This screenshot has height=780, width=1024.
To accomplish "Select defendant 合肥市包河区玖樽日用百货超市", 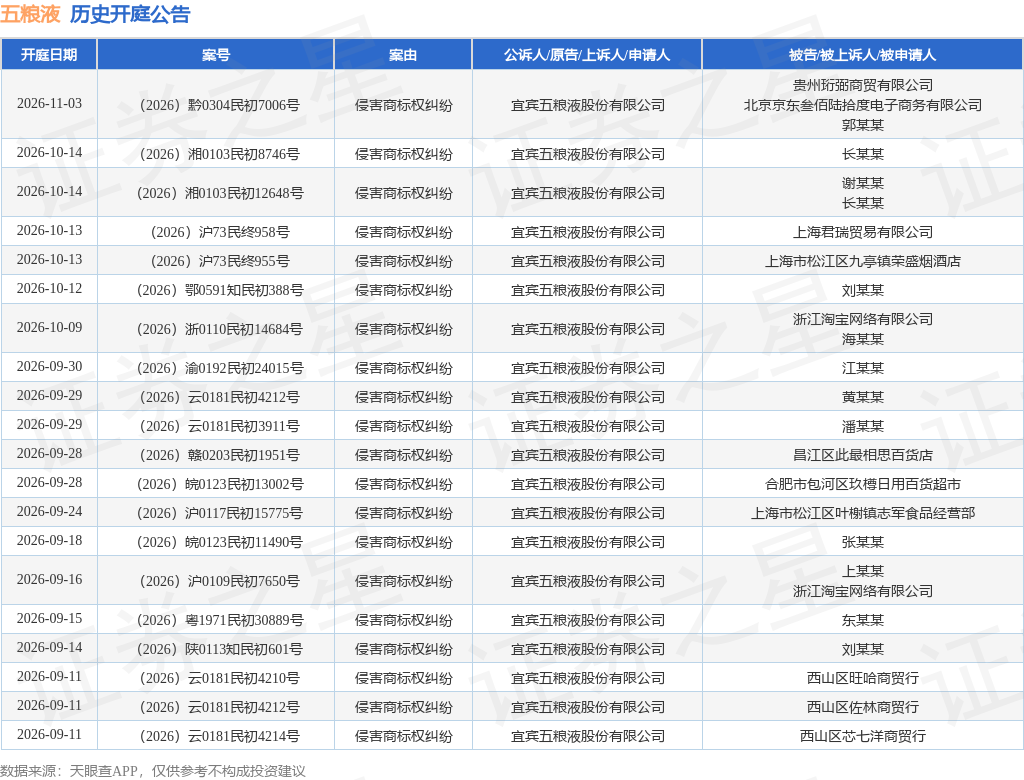I will point(863,484).
